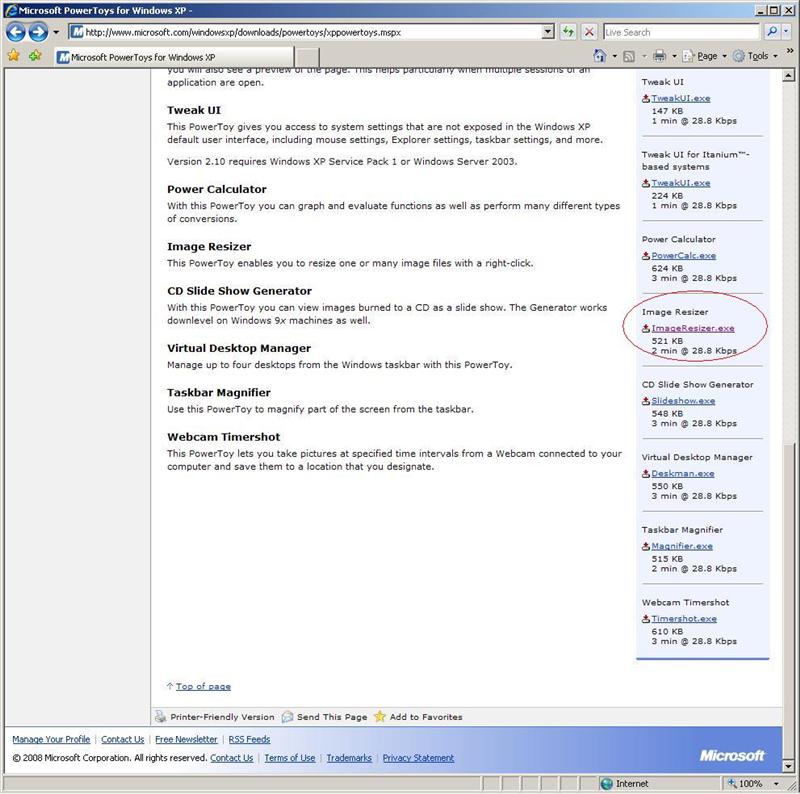Go forward with the Forward arrow button
800x794 pixels.
coord(38,32)
